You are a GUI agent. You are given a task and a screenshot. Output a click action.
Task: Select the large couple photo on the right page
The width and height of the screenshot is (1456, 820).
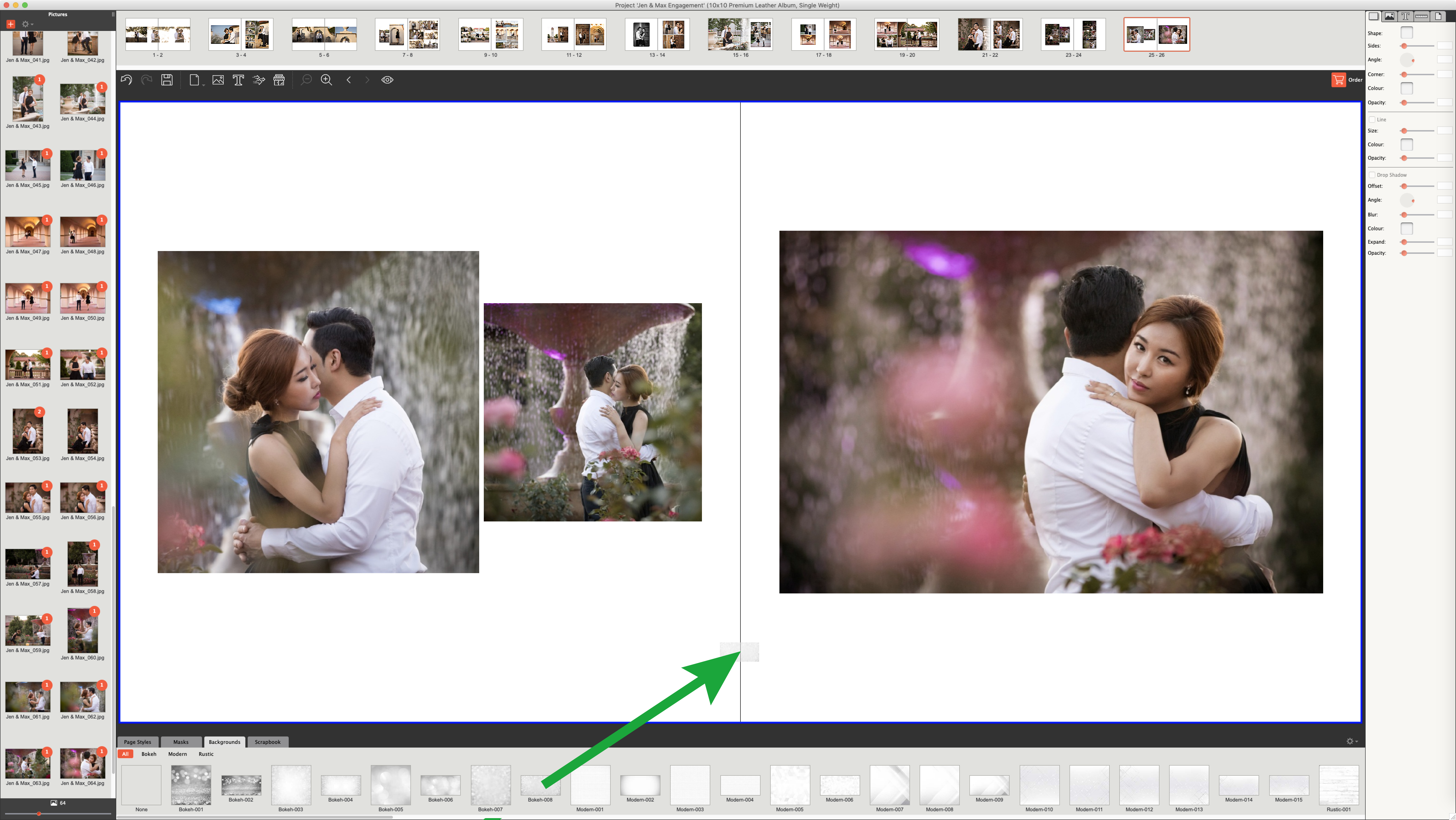(x=1051, y=412)
